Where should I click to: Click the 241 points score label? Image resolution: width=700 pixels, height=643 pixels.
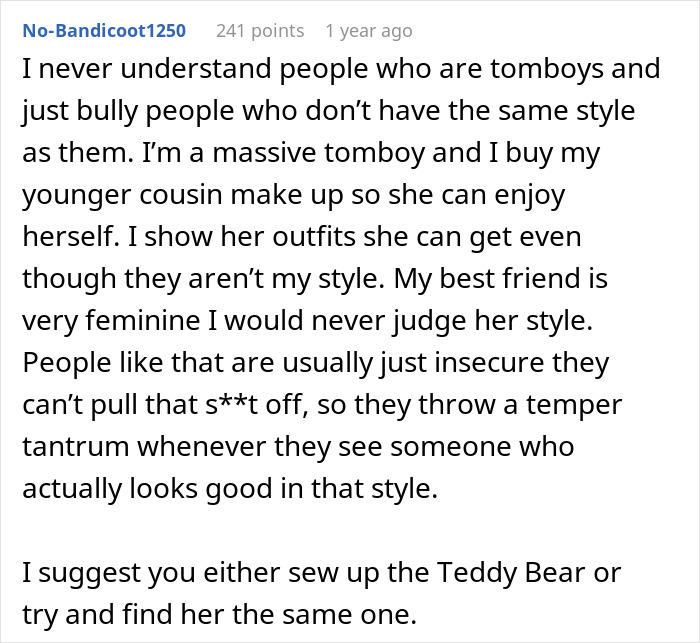[260, 31]
